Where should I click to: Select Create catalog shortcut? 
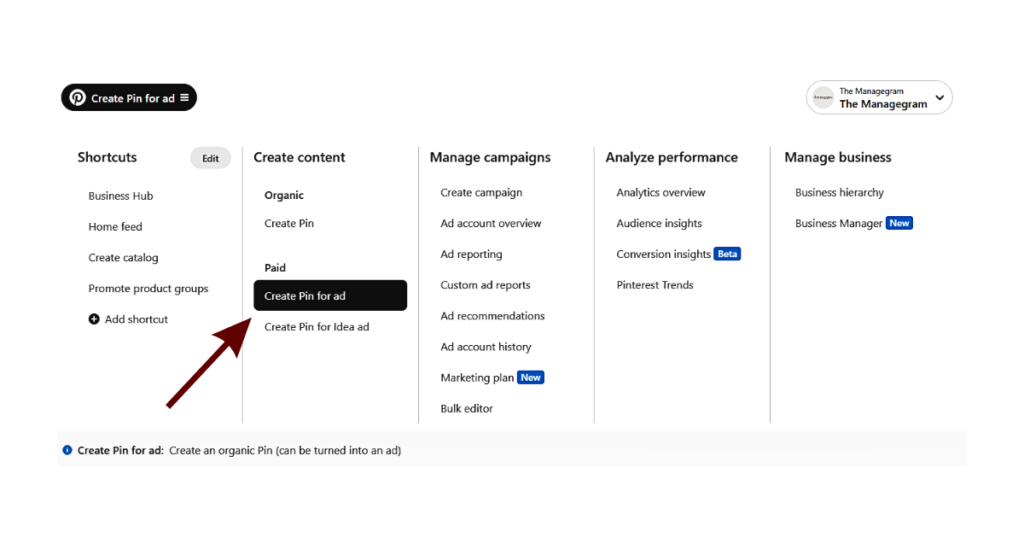(123, 258)
